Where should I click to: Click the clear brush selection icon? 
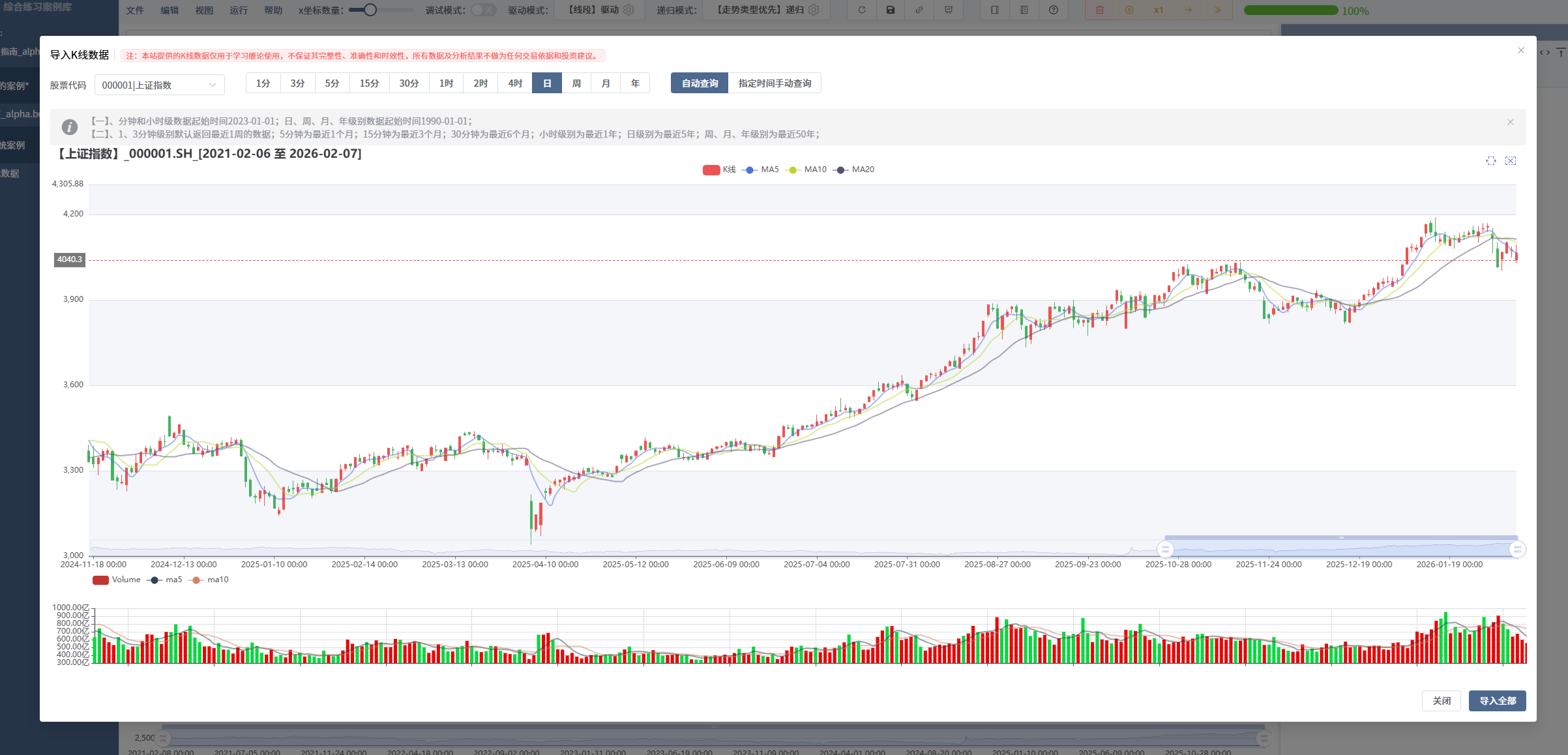tap(1510, 161)
